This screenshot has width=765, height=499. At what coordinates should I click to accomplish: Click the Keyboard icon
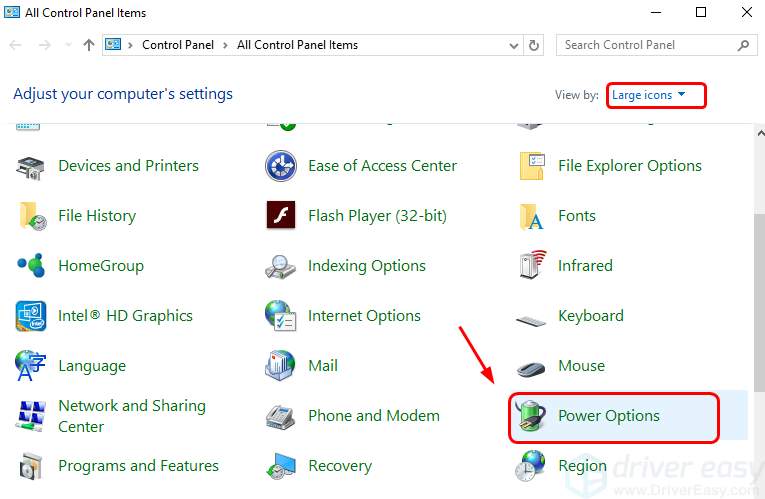click(531, 320)
